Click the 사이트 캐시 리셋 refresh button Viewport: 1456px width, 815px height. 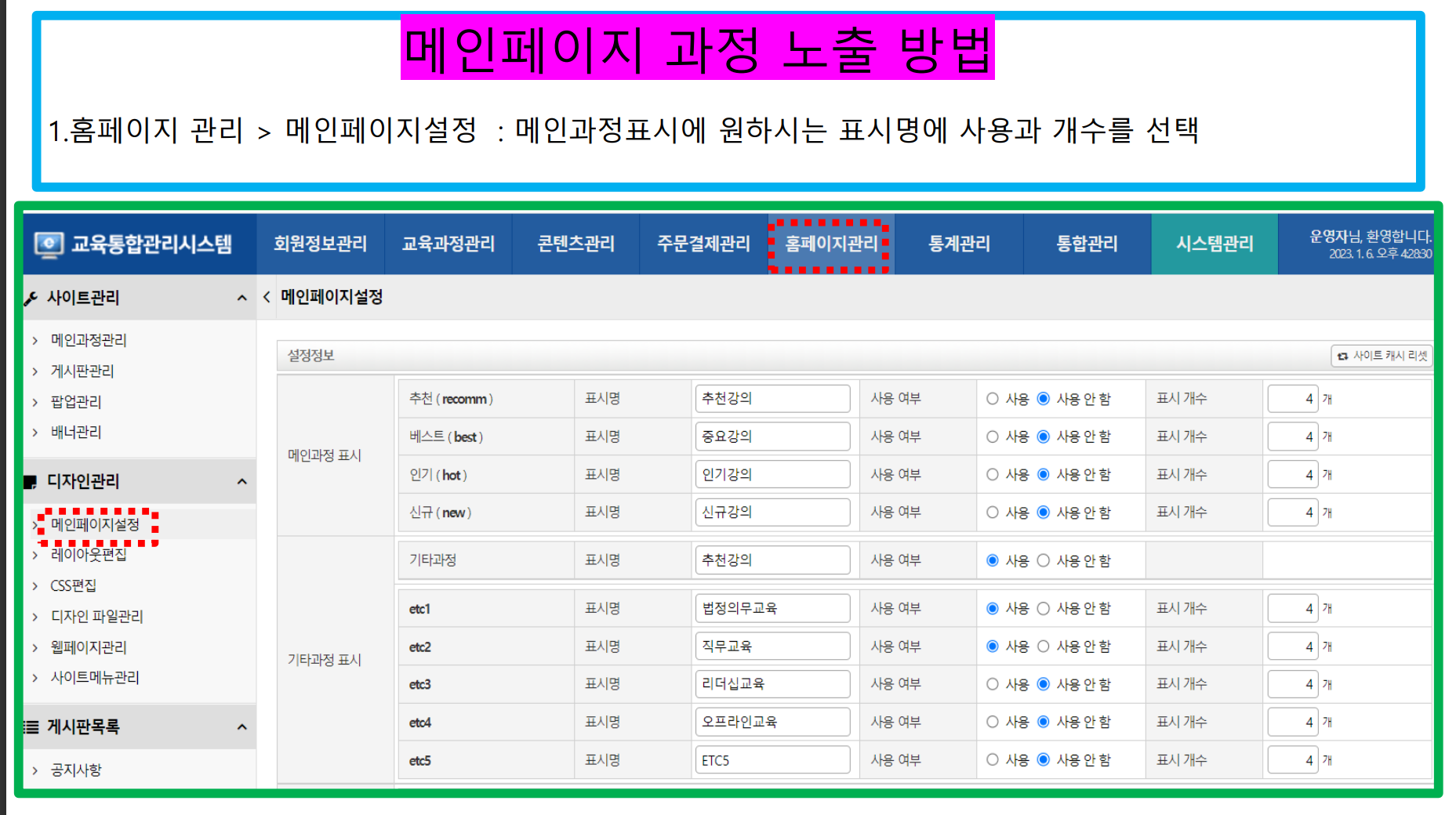(1382, 356)
